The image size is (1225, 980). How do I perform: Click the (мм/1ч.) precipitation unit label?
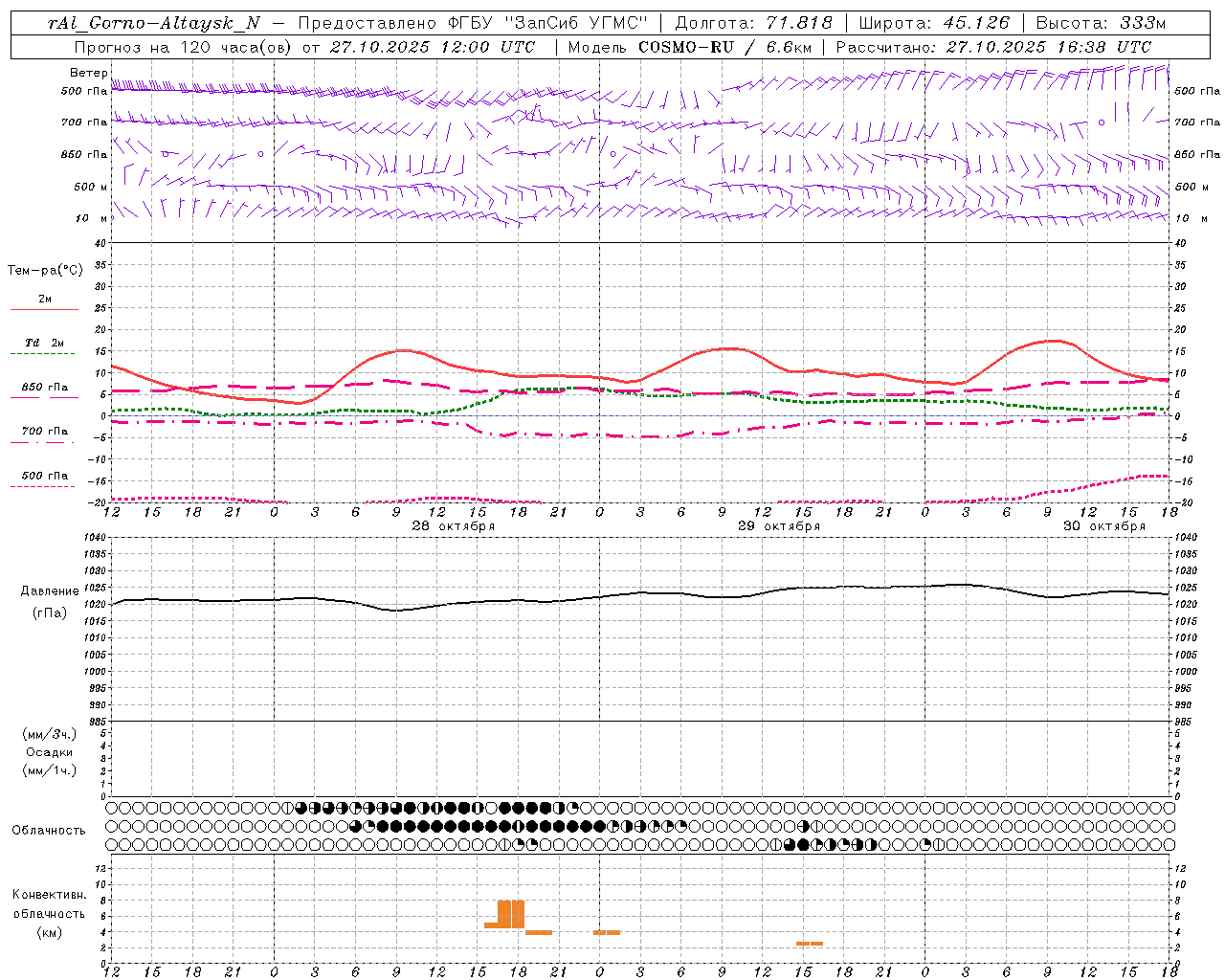(x=50, y=770)
